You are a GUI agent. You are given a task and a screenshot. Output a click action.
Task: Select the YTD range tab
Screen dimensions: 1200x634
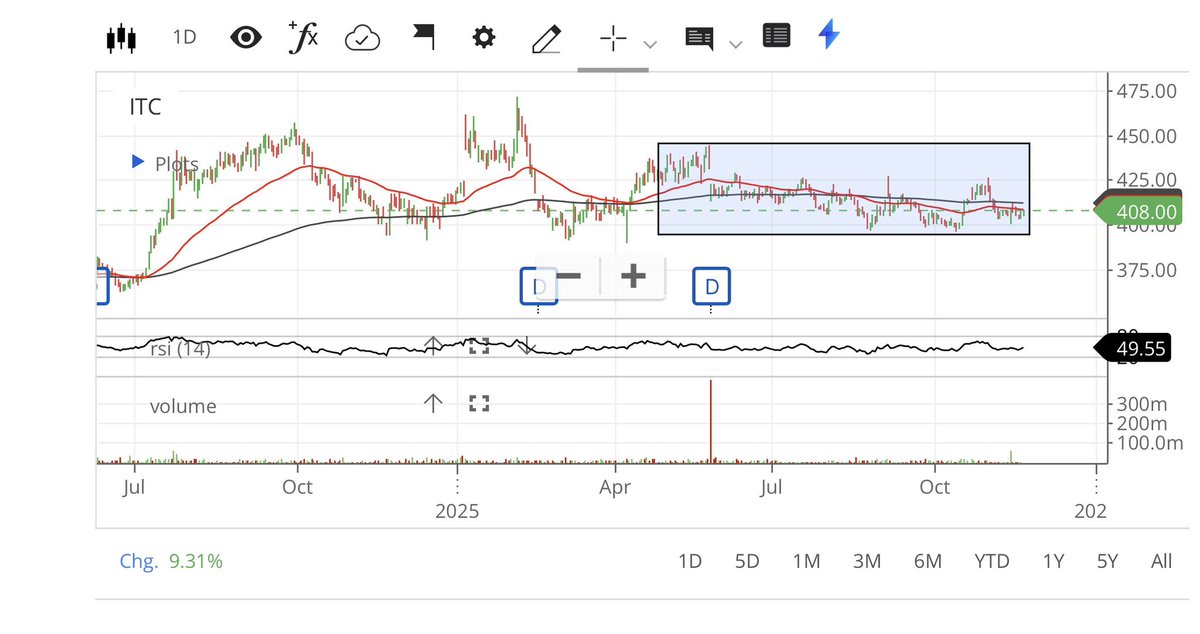click(x=992, y=561)
